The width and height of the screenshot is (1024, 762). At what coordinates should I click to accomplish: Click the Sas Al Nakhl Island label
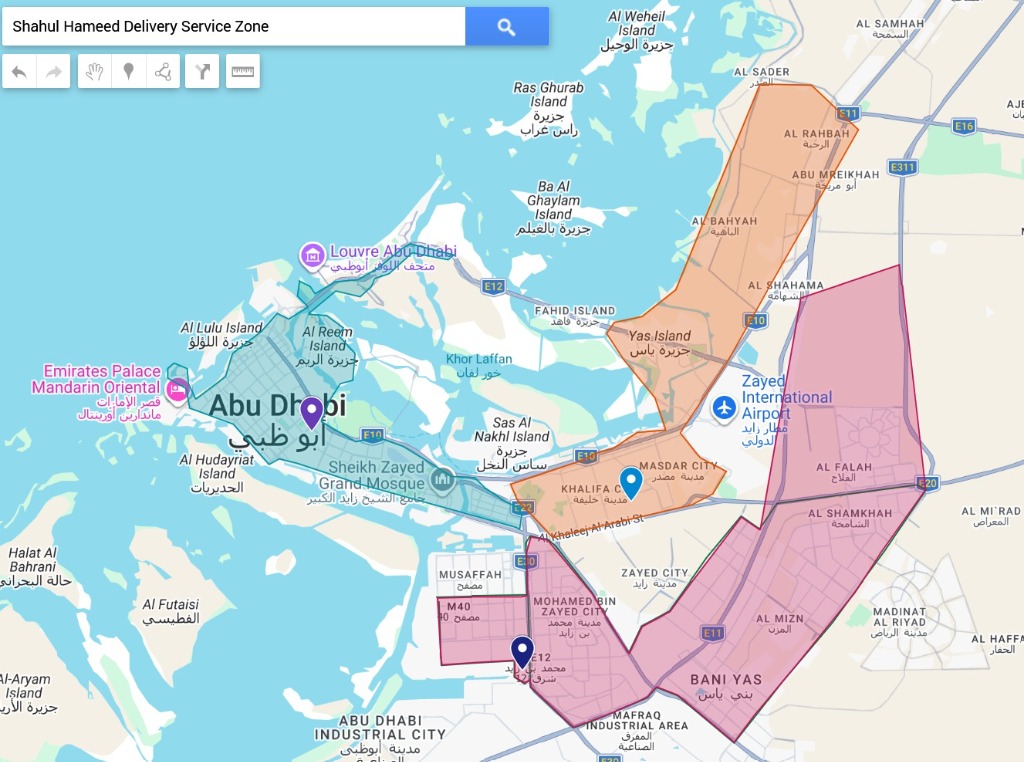(512, 429)
